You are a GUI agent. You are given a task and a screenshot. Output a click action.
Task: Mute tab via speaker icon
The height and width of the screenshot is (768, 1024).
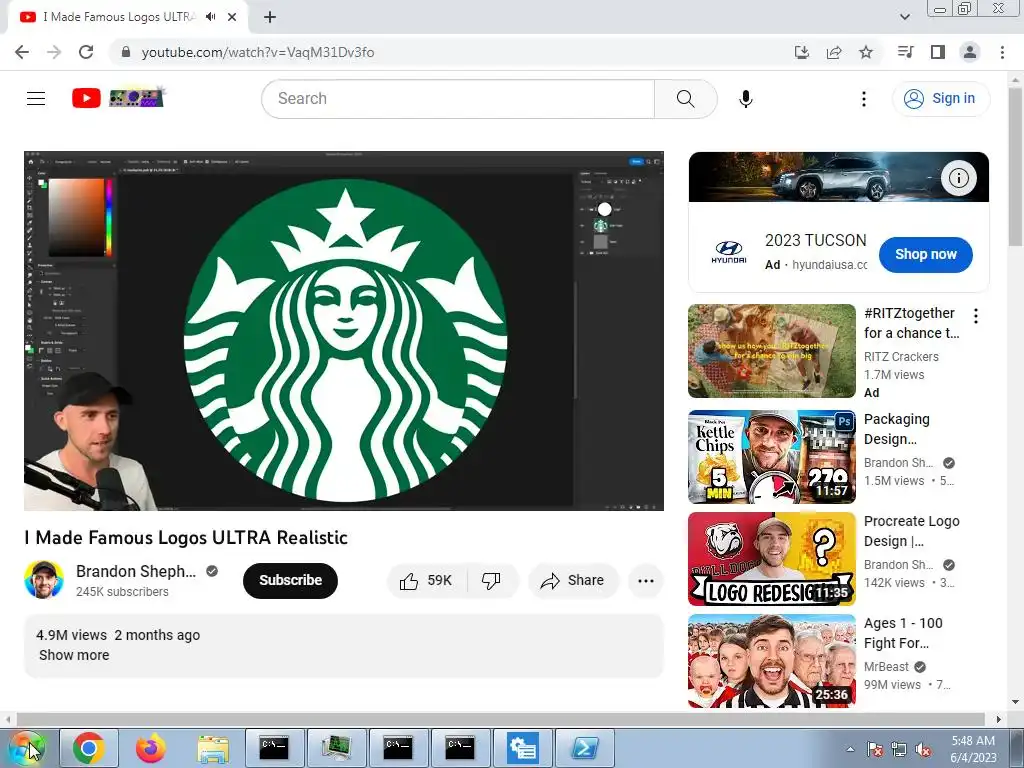(x=210, y=17)
